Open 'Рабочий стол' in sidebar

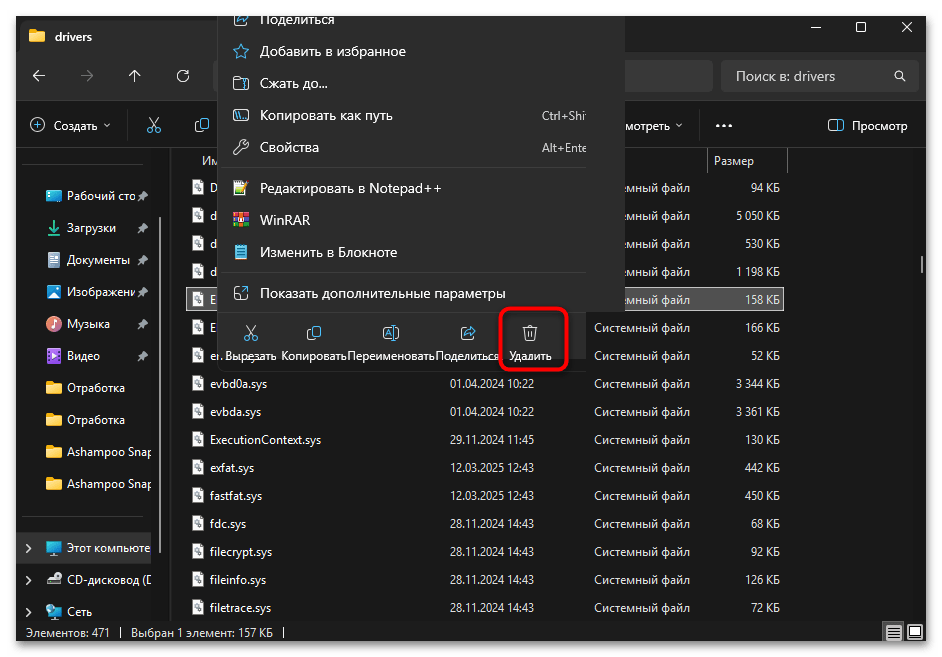[96, 196]
